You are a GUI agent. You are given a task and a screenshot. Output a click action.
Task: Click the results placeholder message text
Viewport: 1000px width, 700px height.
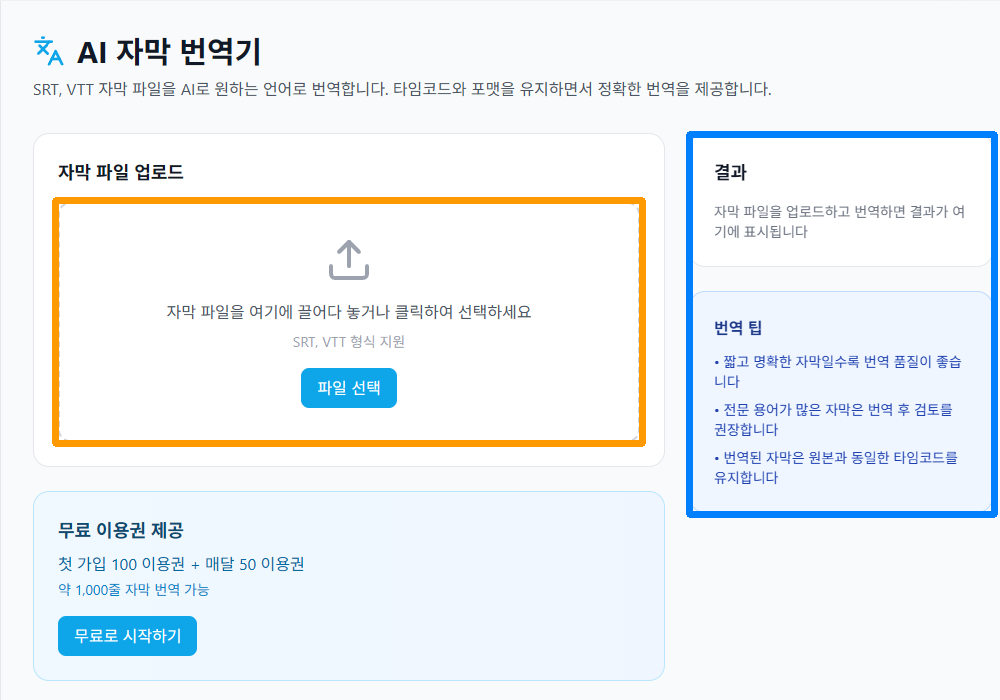click(839, 221)
